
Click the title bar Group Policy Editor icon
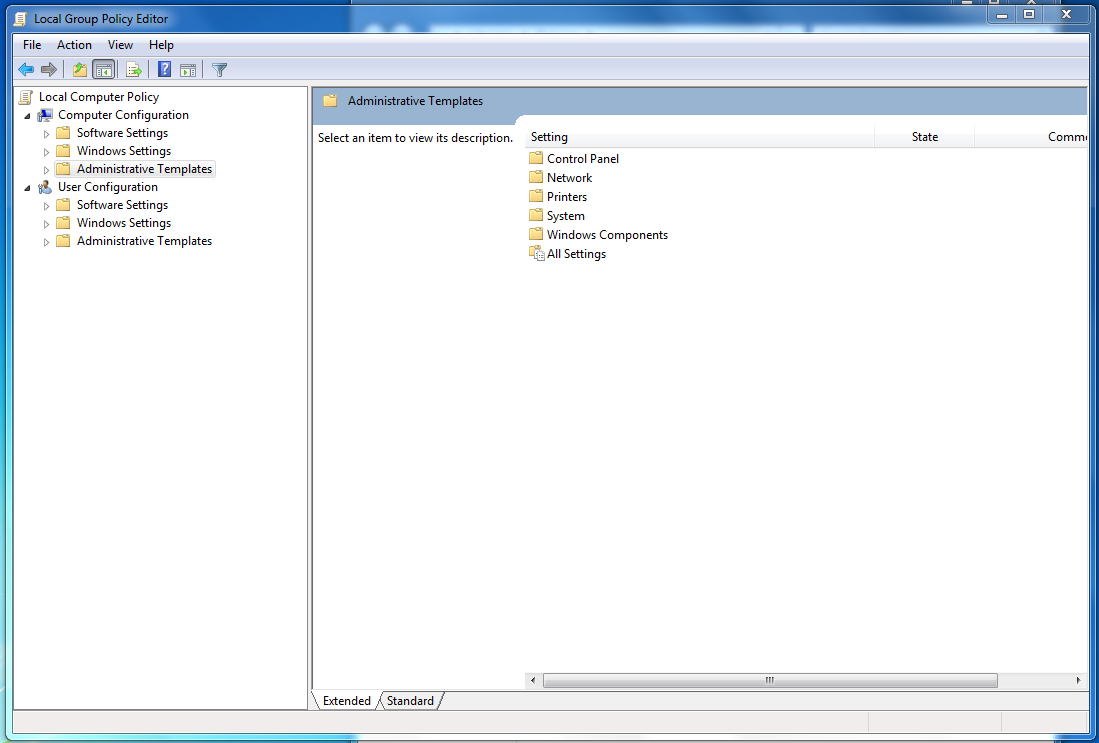[x=21, y=19]
